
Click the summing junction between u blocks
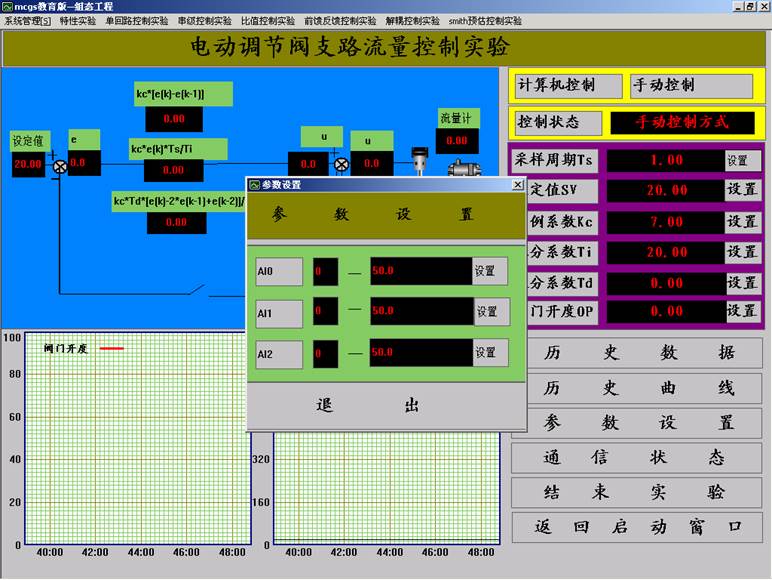point(341,165)
